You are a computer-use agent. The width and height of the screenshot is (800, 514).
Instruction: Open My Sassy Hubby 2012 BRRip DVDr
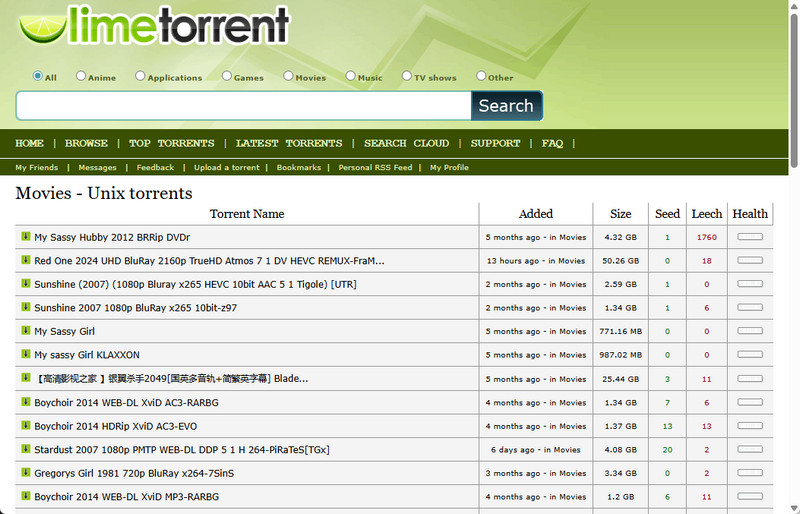click(112, 237)
